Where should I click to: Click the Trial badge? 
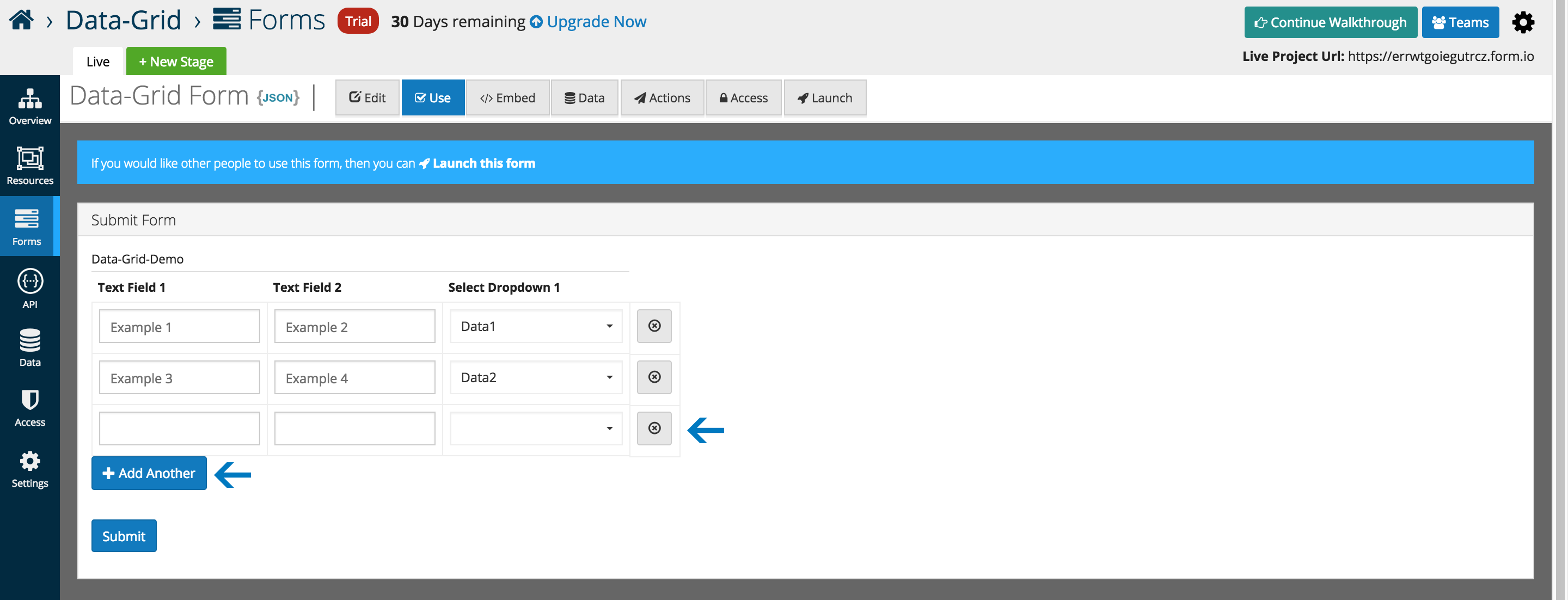pyautogui.click(x=358, y=21)
